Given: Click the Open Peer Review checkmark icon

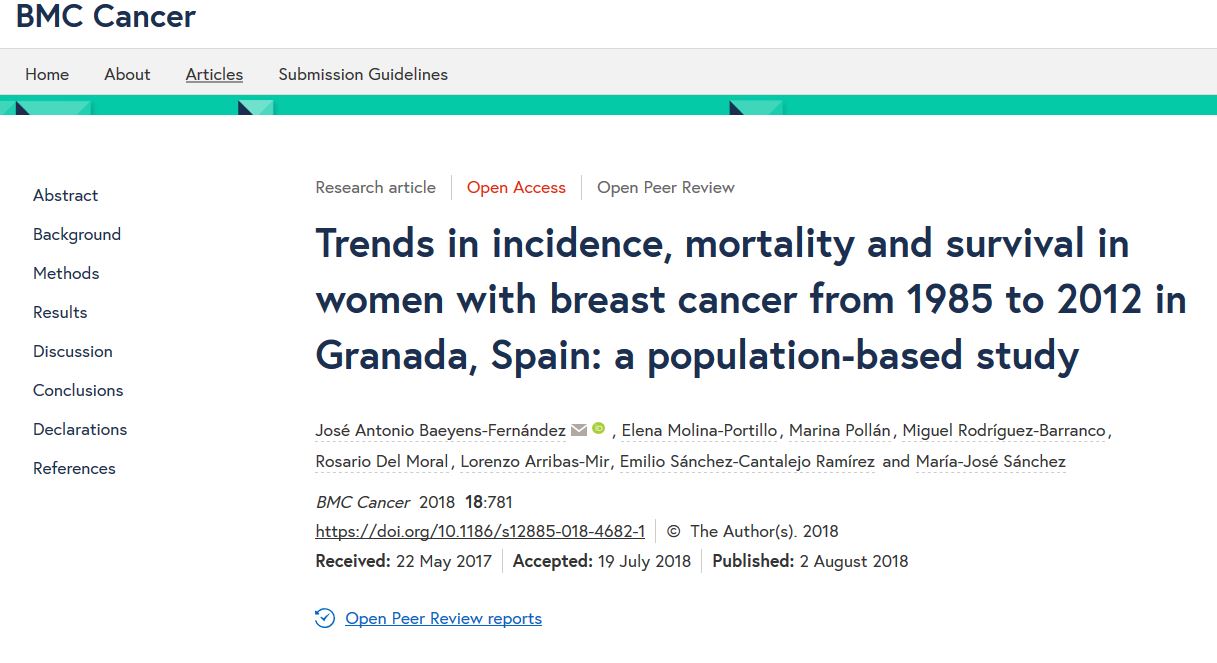Looking at the screenshot, I should 325,618.
